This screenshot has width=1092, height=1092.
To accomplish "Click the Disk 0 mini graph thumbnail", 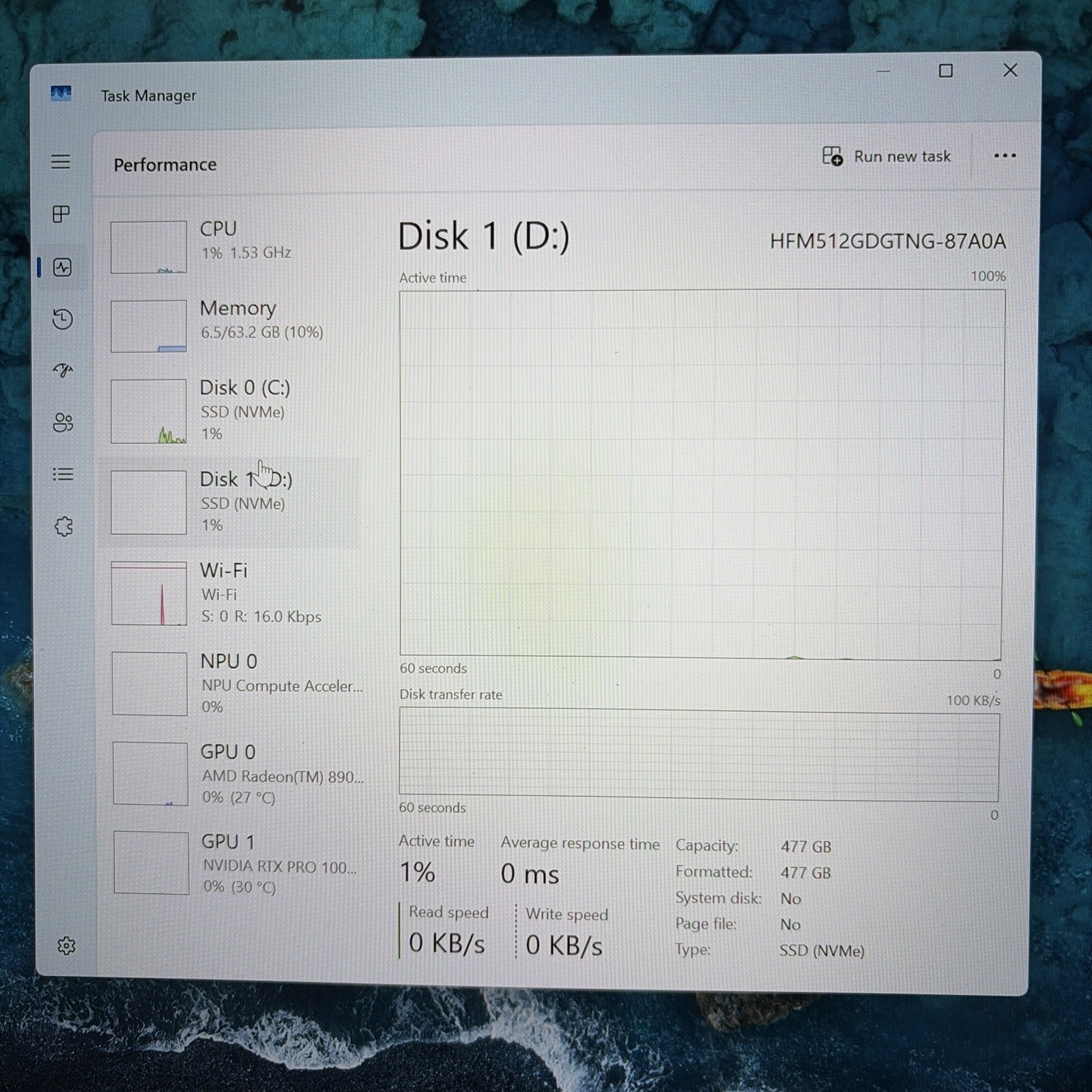I will coord(149,412).
